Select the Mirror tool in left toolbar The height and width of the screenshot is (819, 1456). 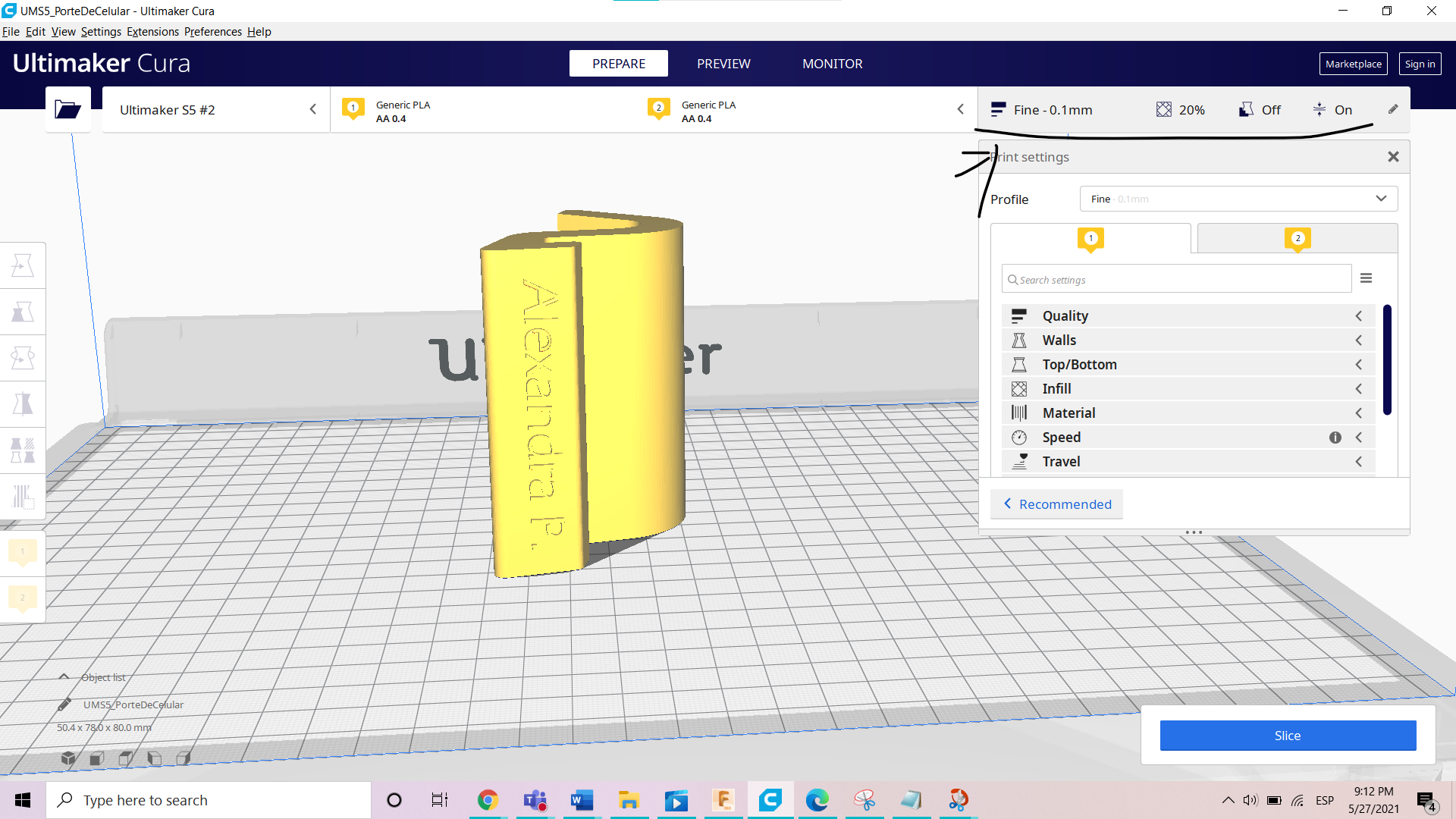click(23, 403)
